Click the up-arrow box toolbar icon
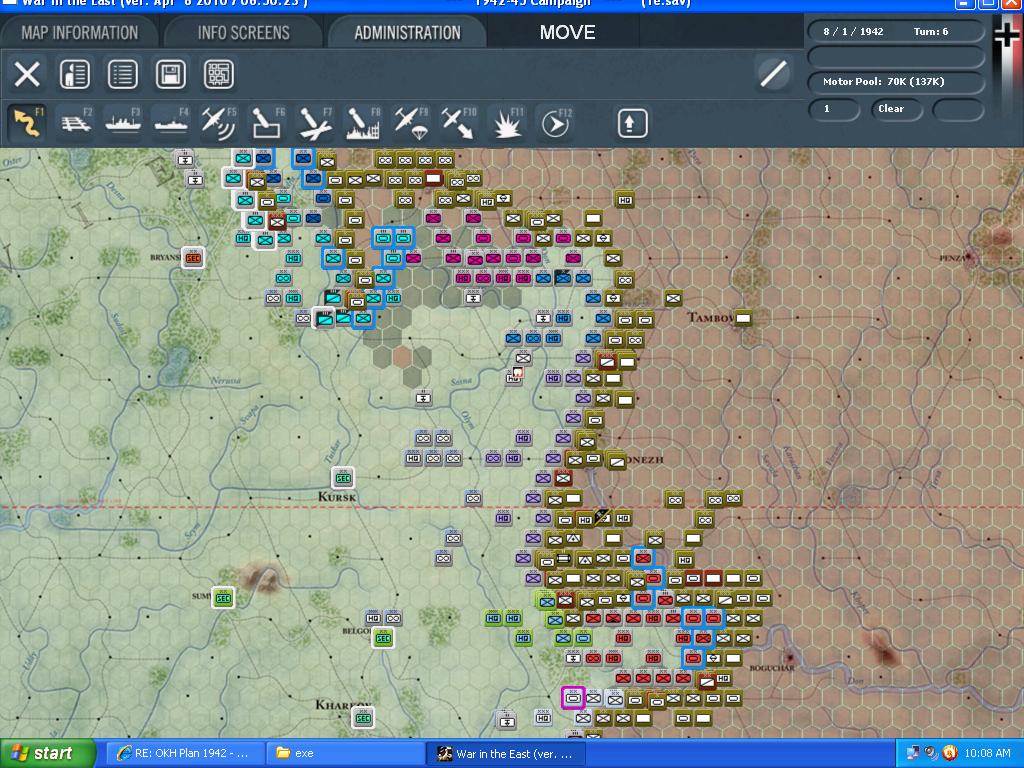1024x768 pixels. (x=631, y=123)
